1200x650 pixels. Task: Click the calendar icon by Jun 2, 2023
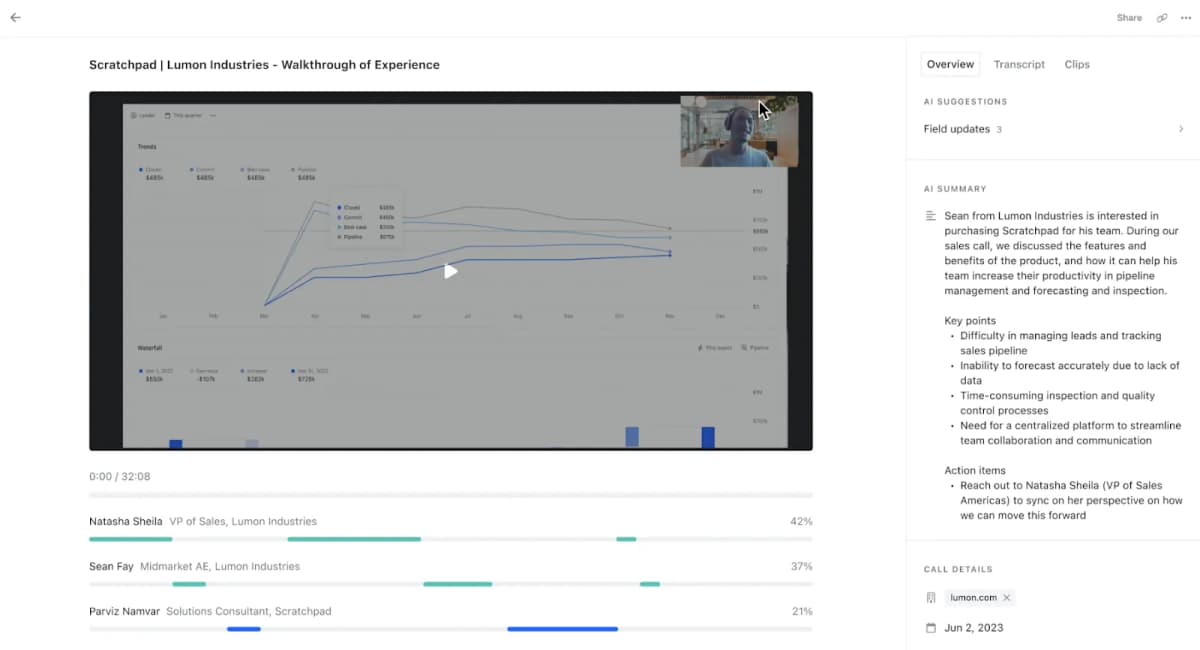[931, 628]
